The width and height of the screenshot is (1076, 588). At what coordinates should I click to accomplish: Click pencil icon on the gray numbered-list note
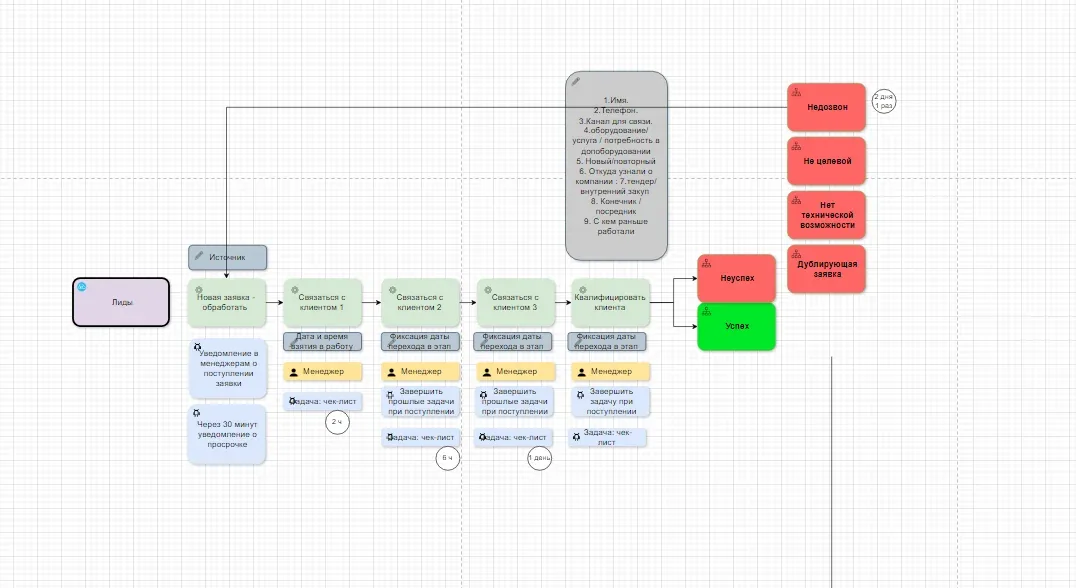pos(576,81)
